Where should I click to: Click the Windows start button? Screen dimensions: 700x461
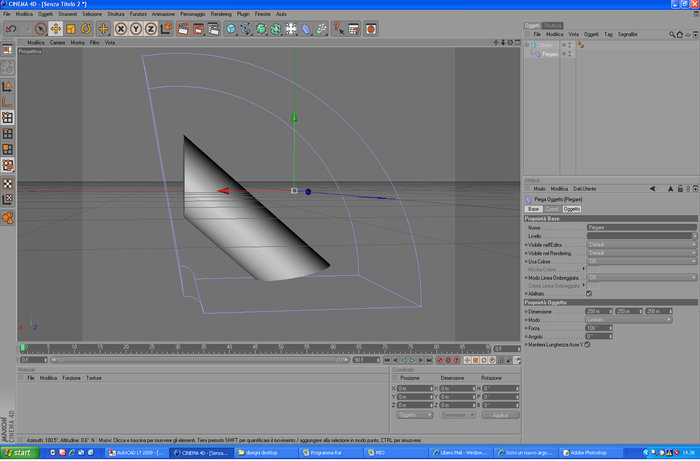(x=19, y=453)
